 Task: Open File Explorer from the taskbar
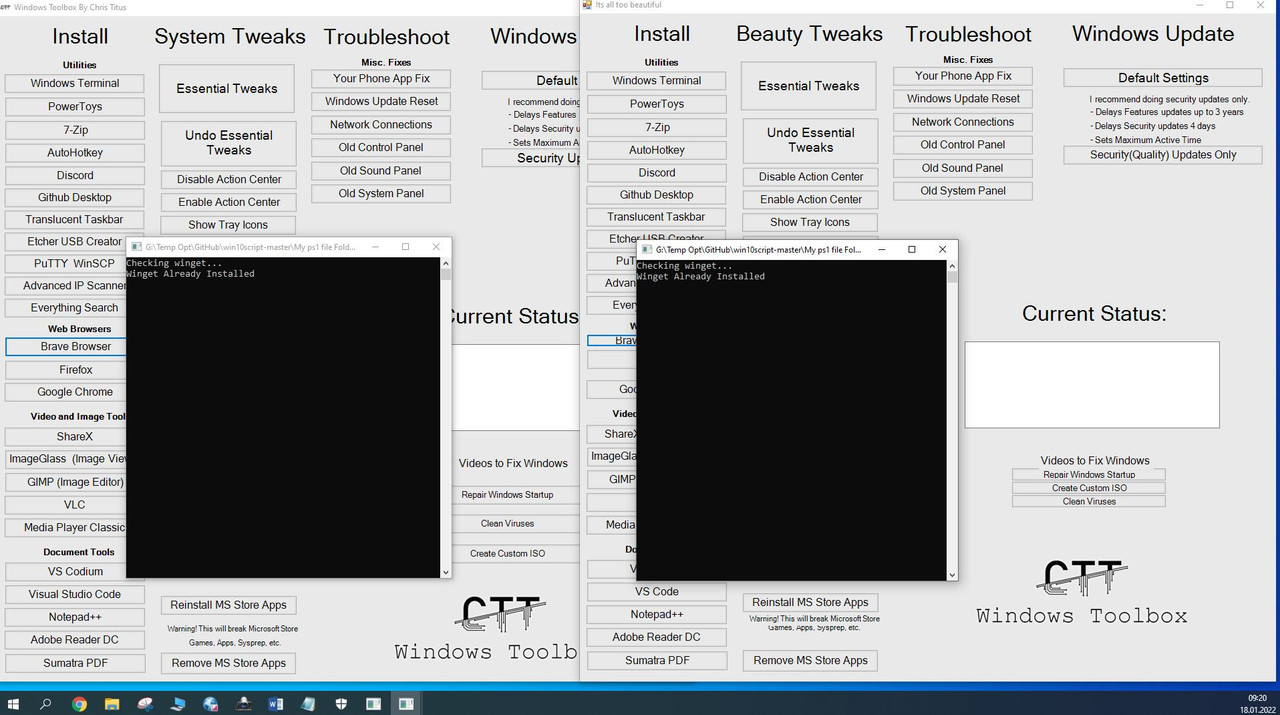point(112,704)
